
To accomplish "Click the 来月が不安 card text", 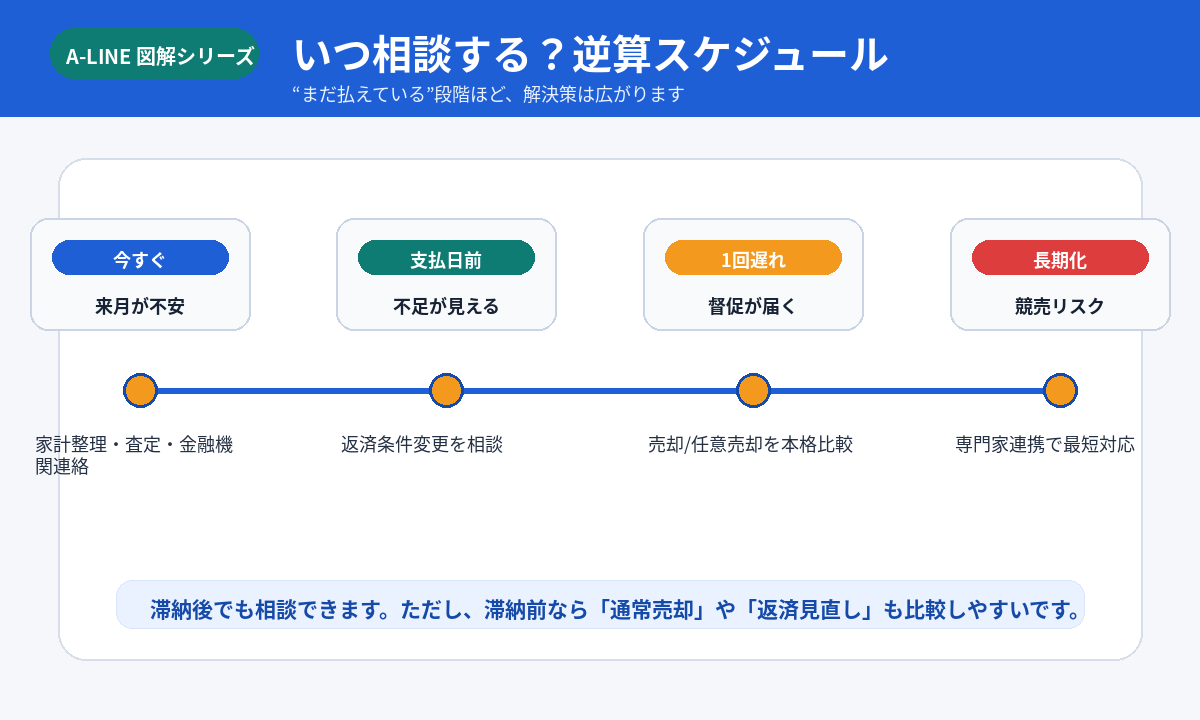I will tap(140, 307).
